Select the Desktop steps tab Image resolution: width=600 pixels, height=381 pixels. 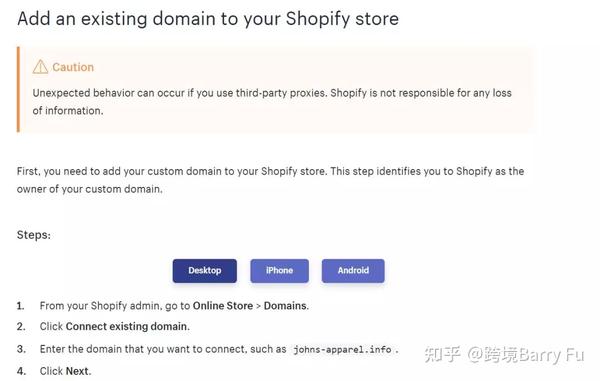(x=205, y=270)
